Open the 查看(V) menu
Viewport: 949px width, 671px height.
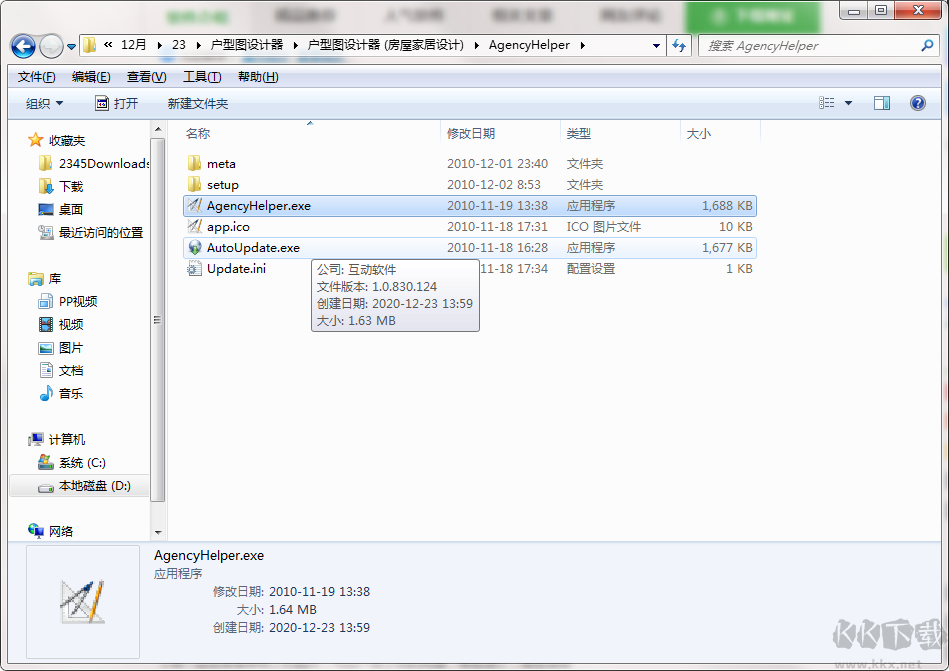pyautogui.click(x=146, y=77)
